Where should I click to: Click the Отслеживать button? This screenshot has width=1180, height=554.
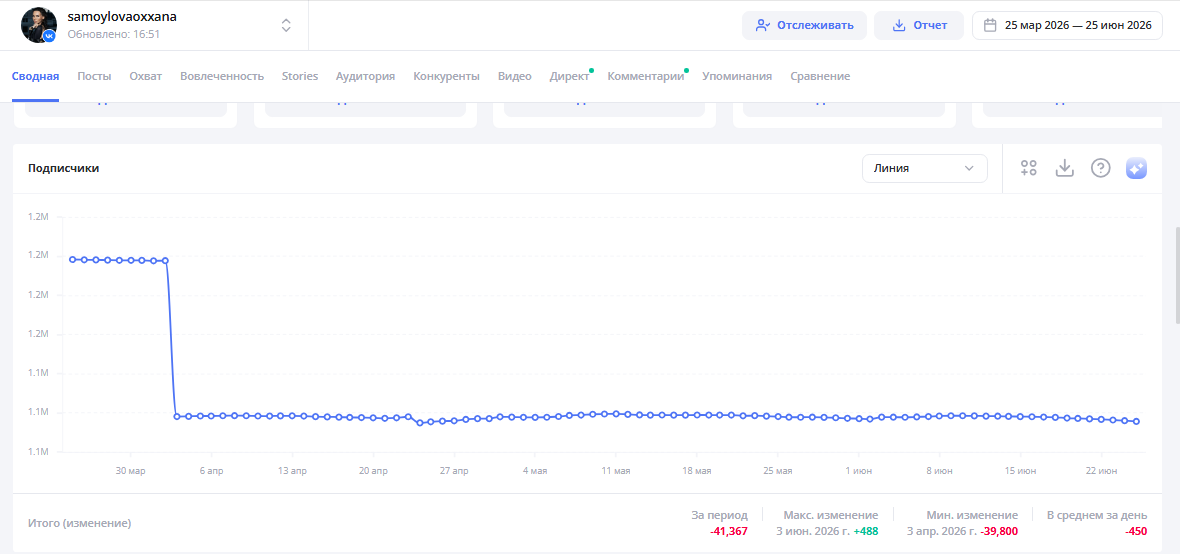(804, 25)
